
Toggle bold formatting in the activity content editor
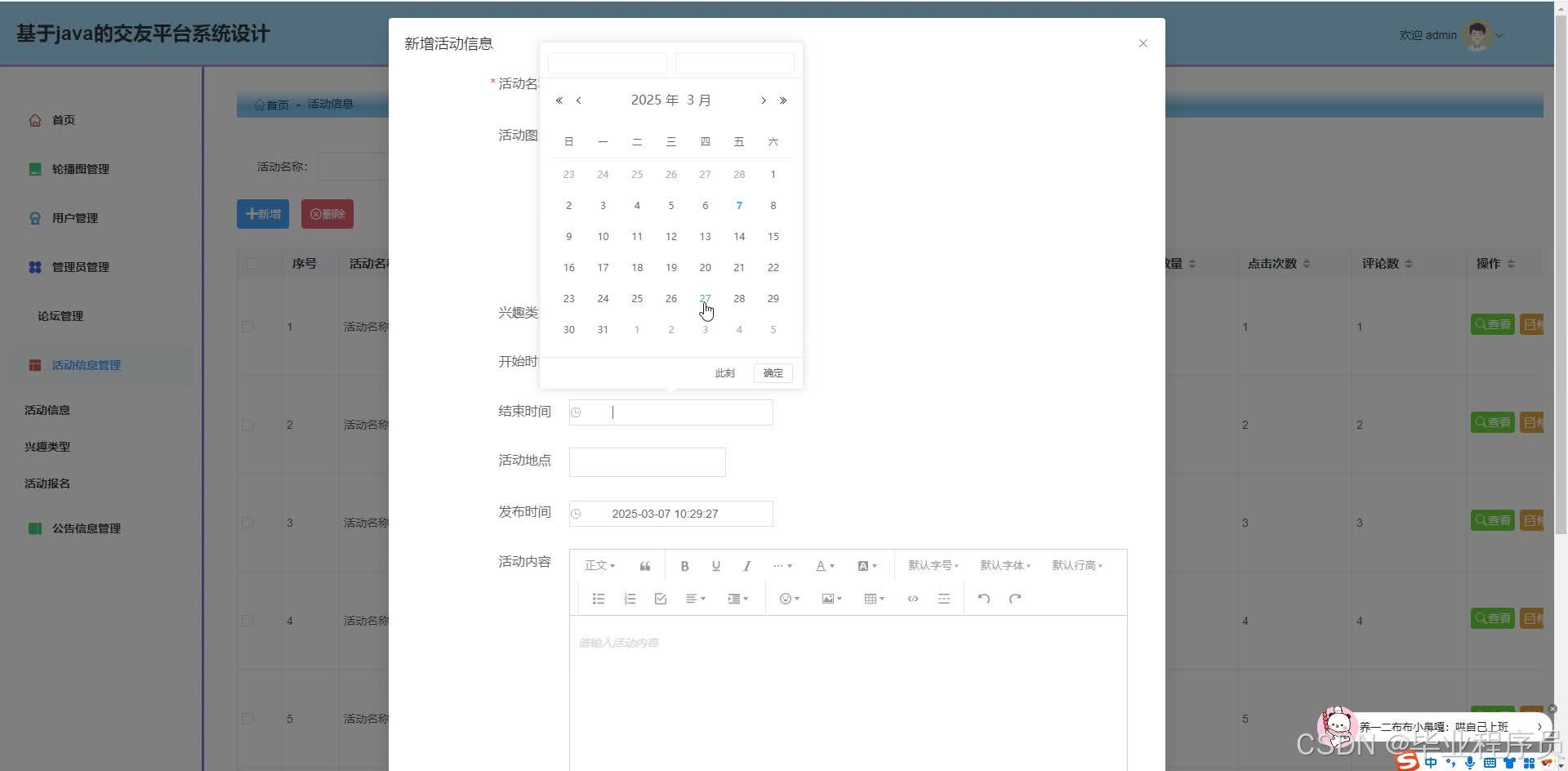684,565
